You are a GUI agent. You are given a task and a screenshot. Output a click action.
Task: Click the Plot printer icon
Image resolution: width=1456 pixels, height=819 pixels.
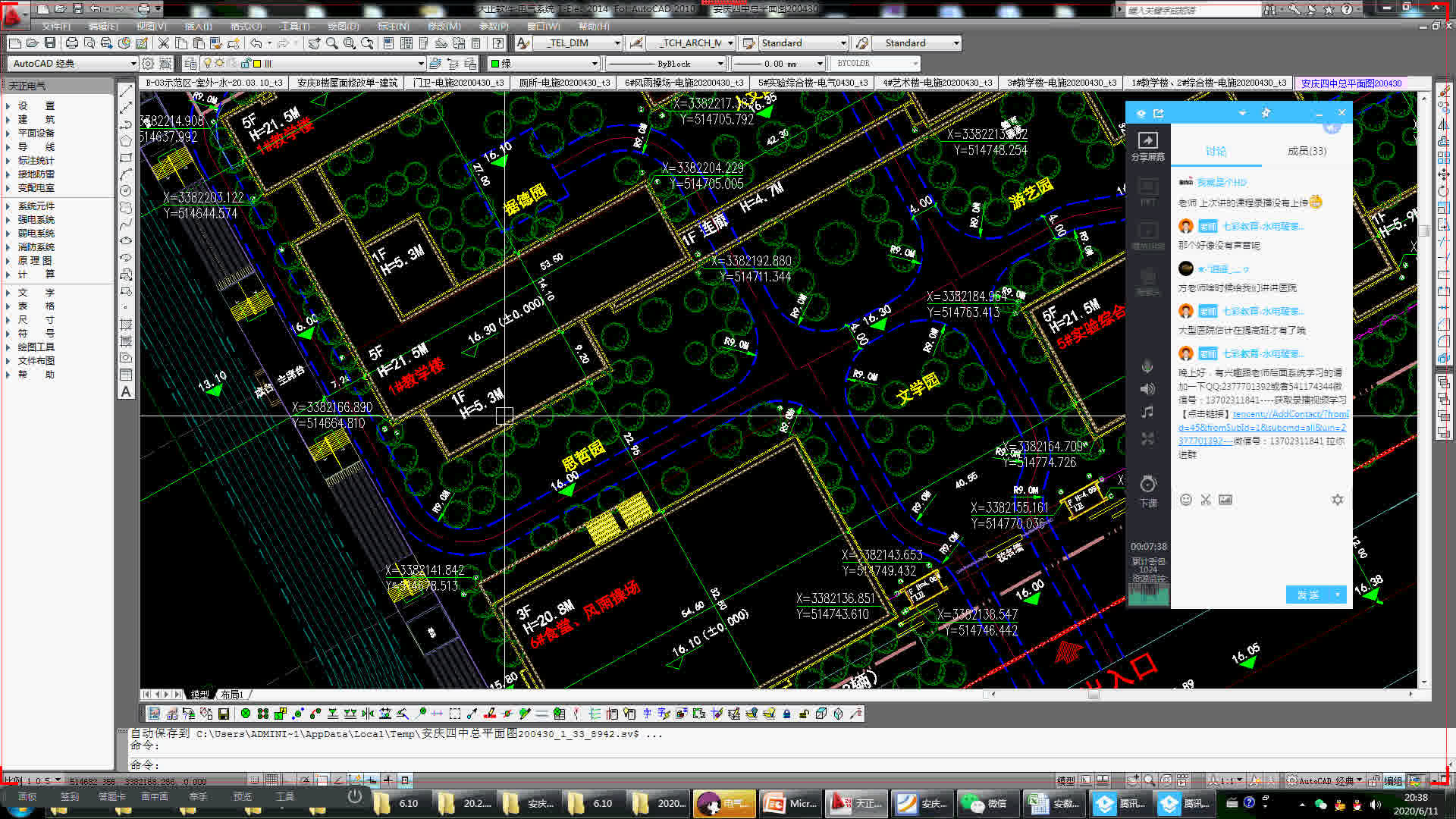click(x=72, y=43)
